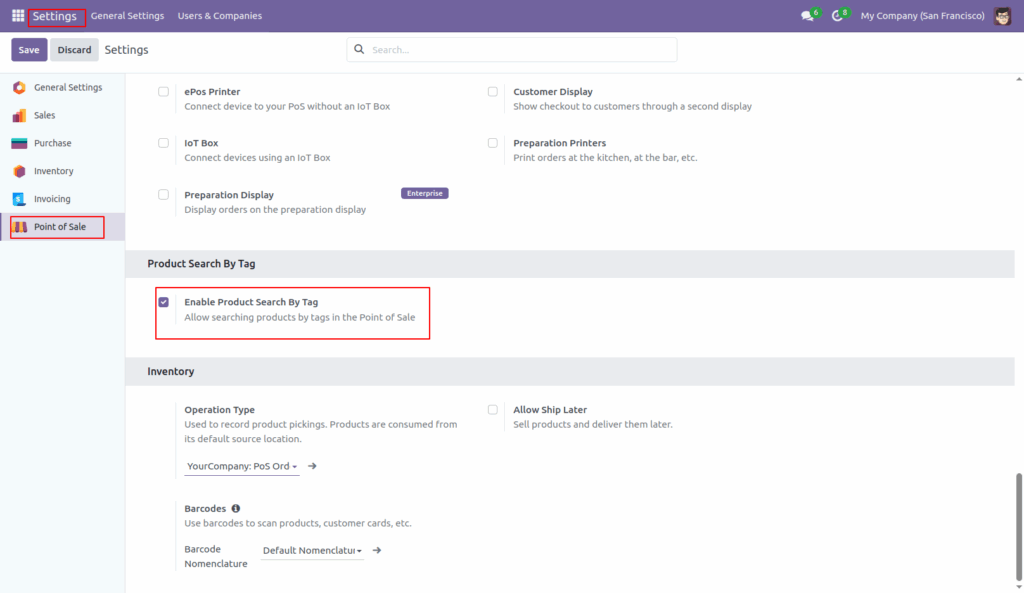Enable the Allow Ship Later option
The image size is (1024, 593).
tap(492, 409)
